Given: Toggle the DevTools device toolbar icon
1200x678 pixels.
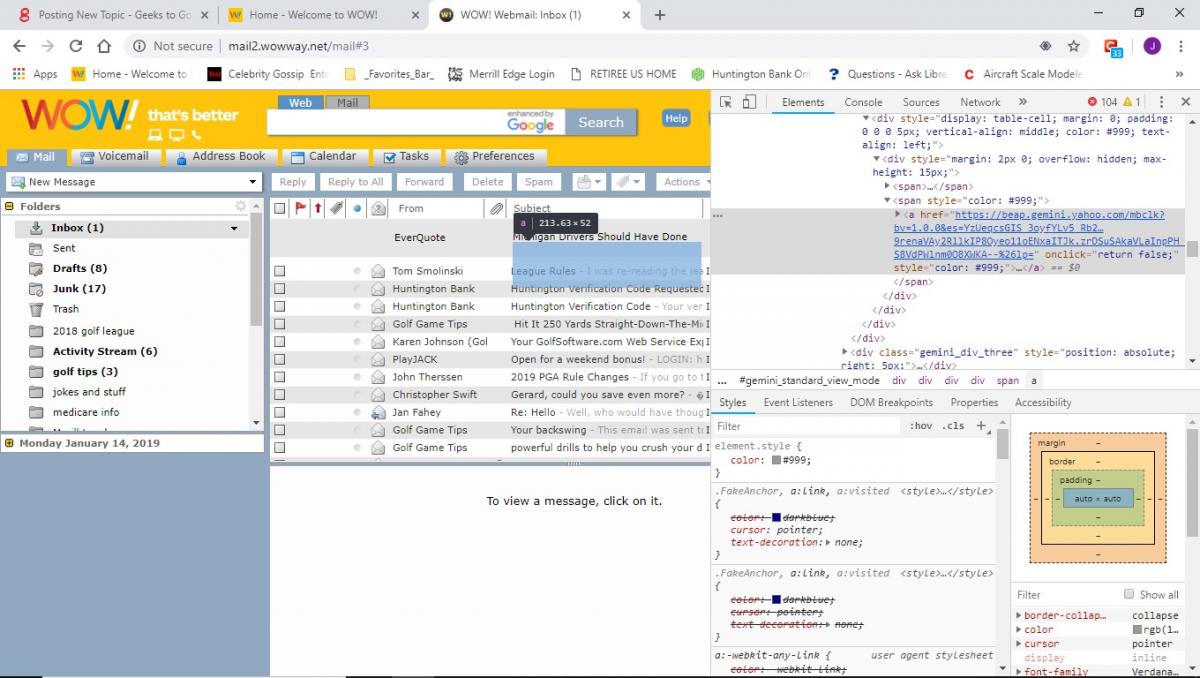Looking at the screenshot, I should tap(749, 102).
